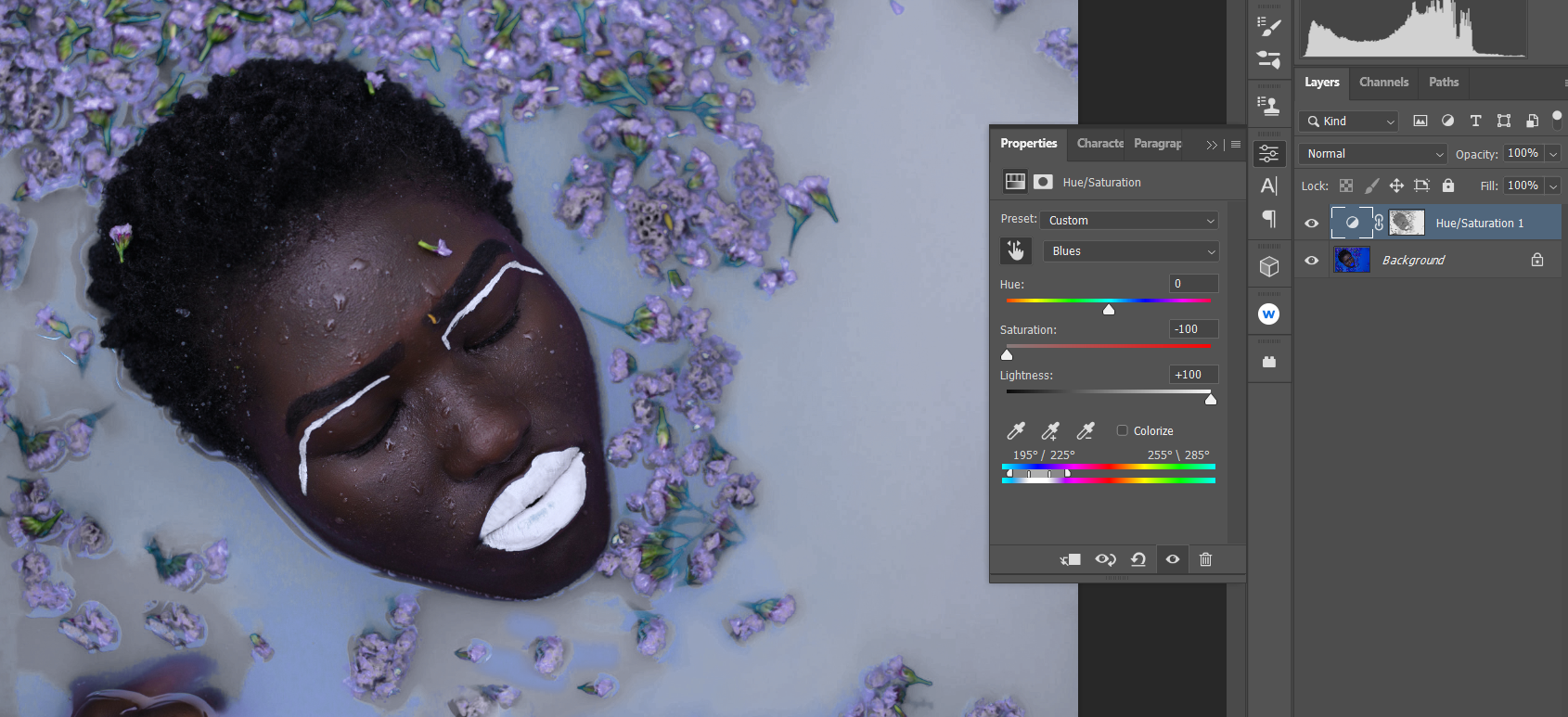Lock image pixels with brush icon
The width and height of the screenshot is (1568, 717).
click(x=1371, y=186)
